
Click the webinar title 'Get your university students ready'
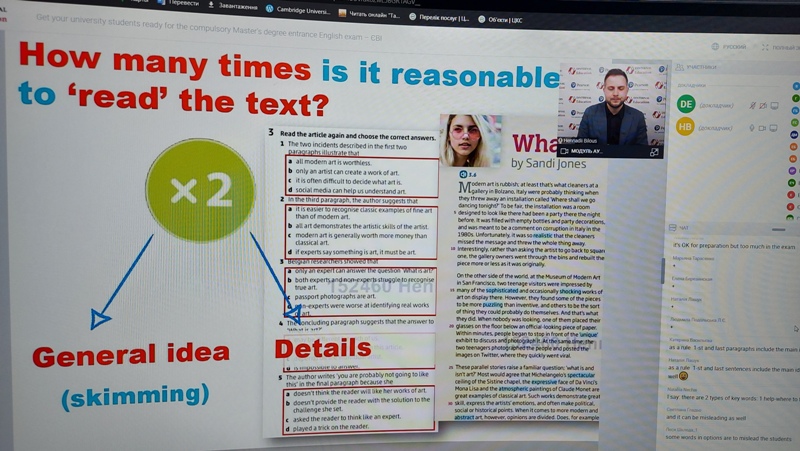click(209, 29)
